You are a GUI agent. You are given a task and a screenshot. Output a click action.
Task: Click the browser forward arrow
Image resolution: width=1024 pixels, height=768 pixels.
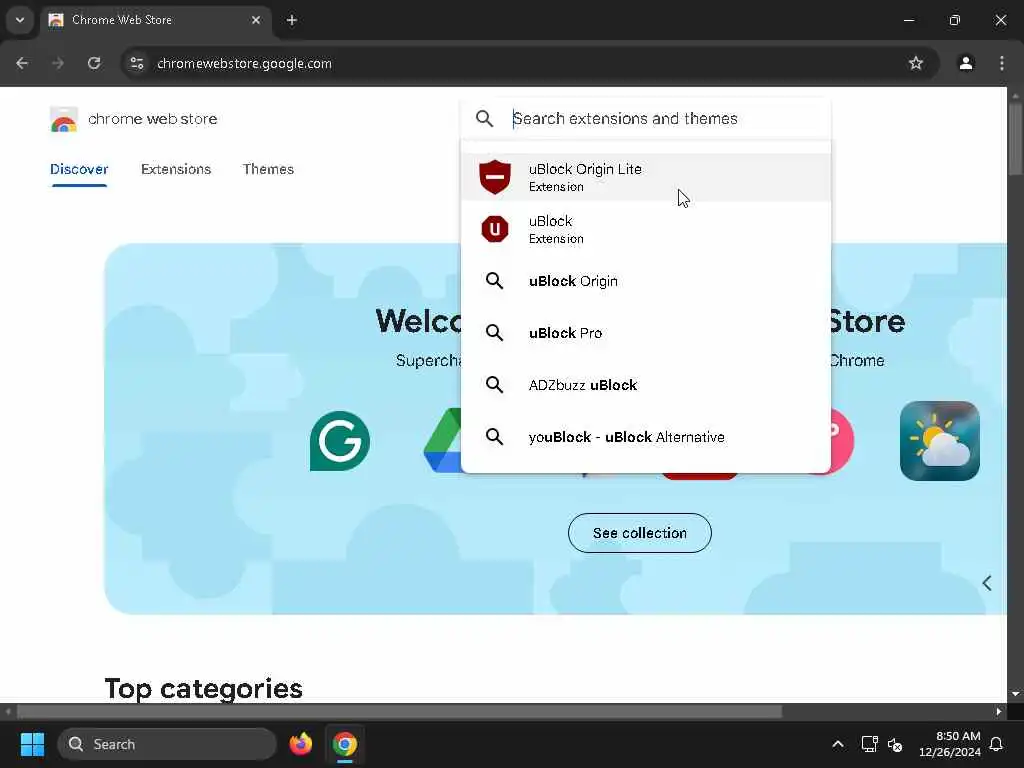[x=58, y=63]
